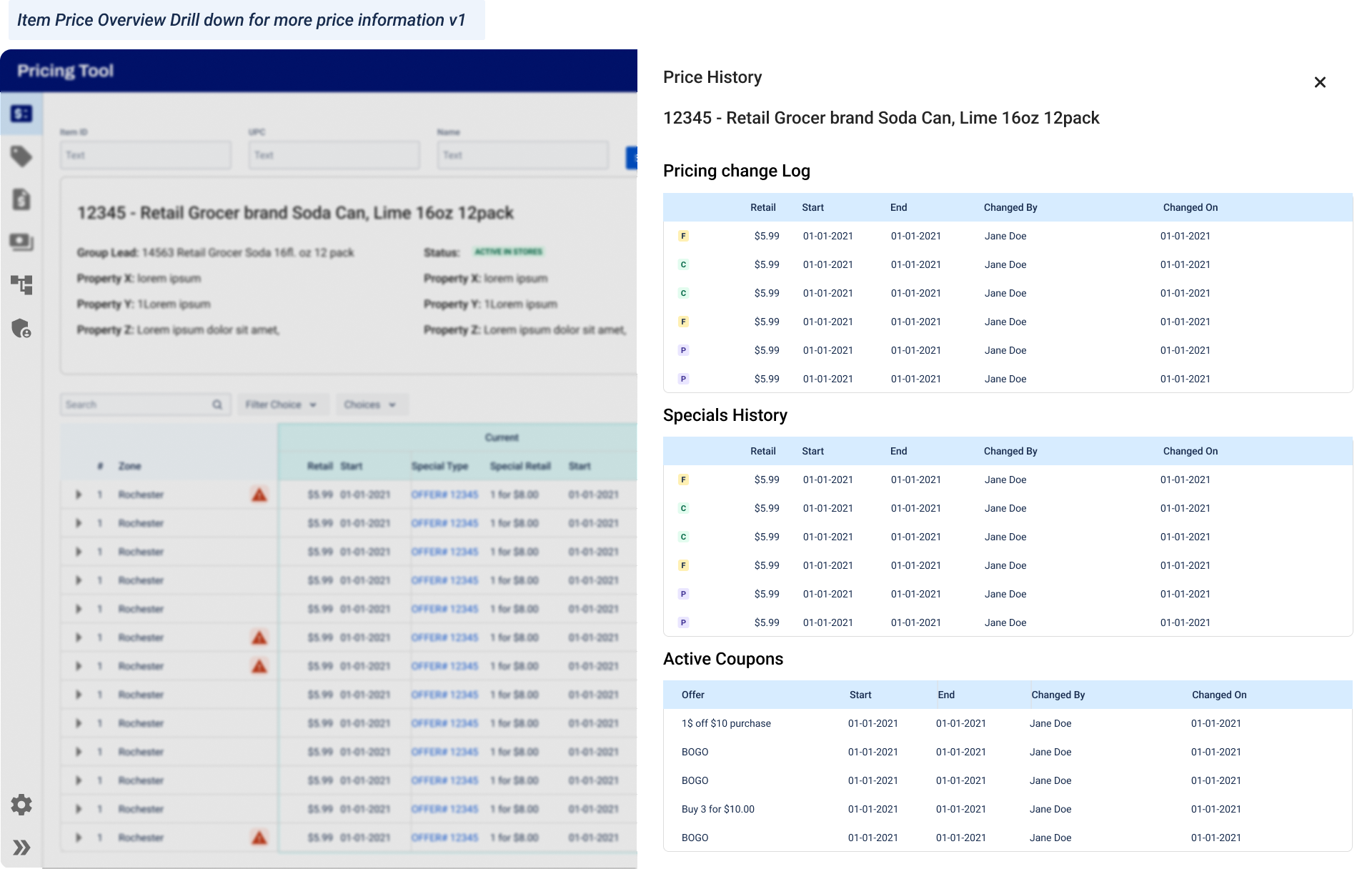Click the item title in Price History panel
This screenshot has width=1372, height=869.
[881, 118]
